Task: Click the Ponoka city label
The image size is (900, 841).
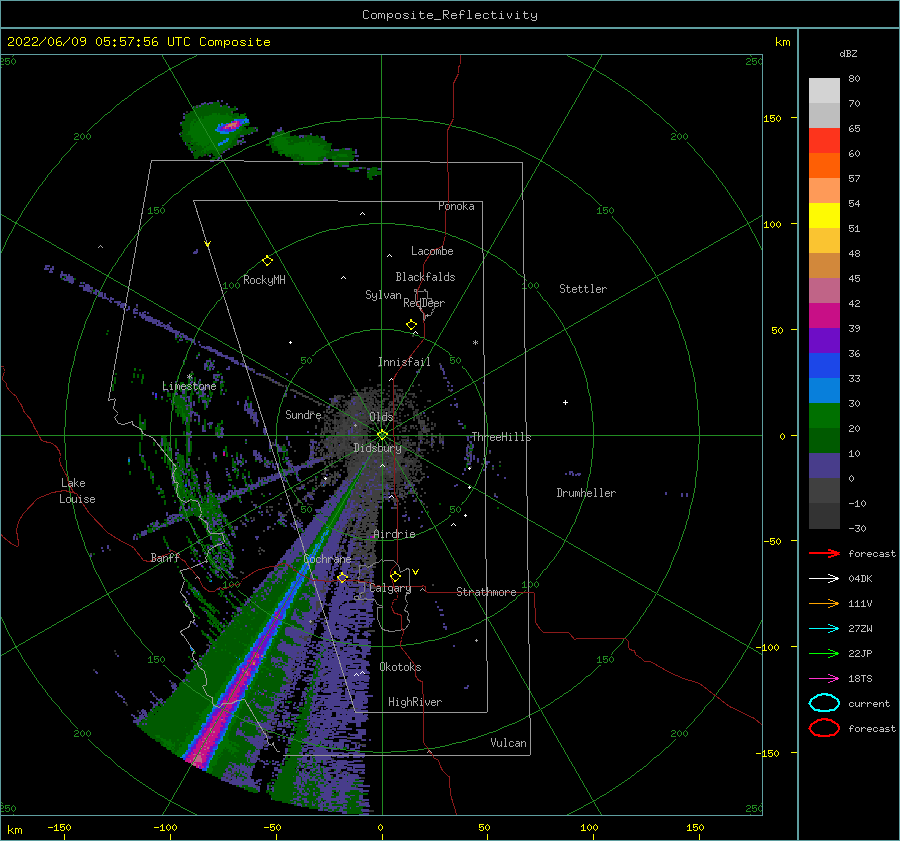Action: (456, 206)
